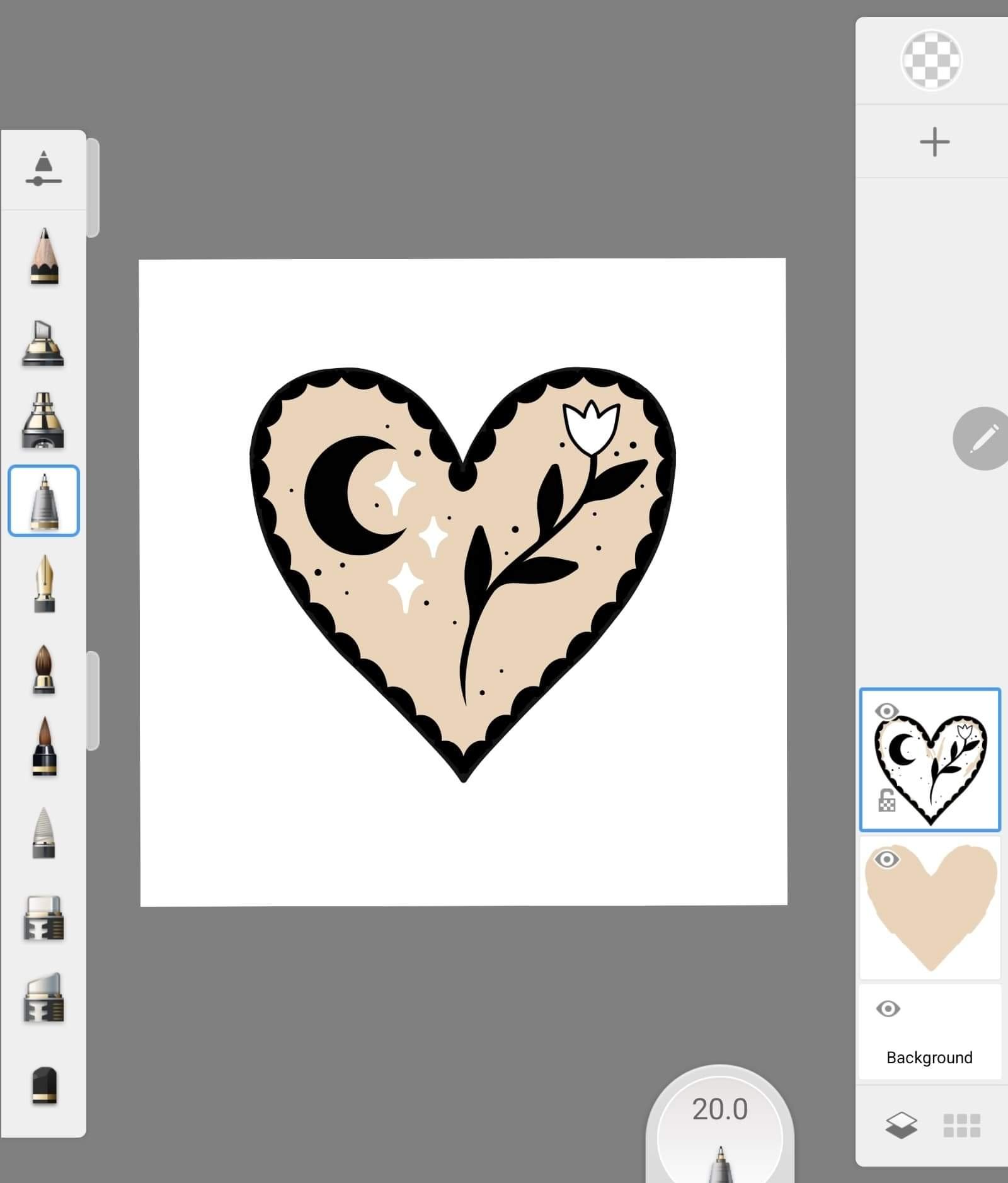This screenshot has width=1008, height=1183.
Task: Toggle transparency lock on line art layer
Action: 886,800
